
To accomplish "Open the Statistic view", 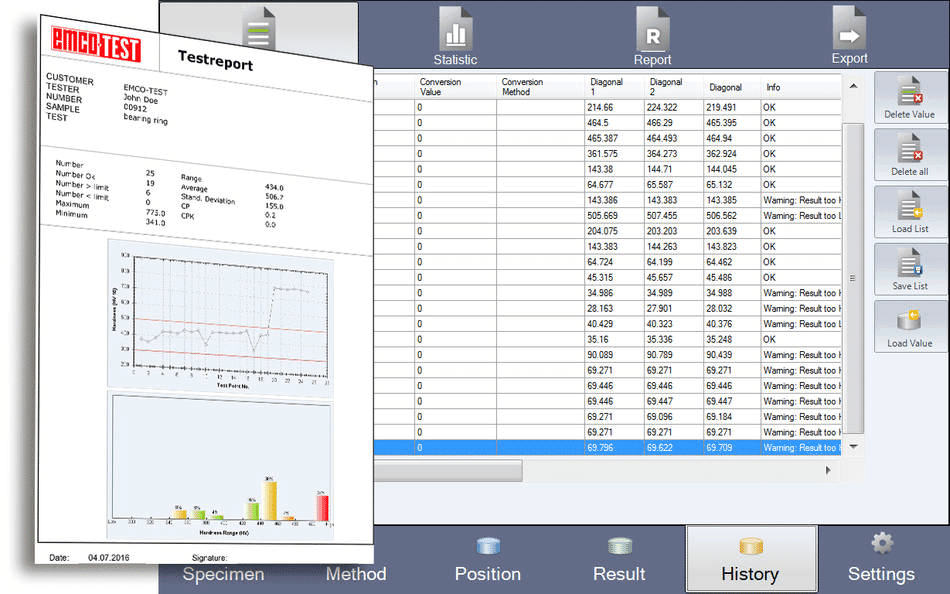I will click(455, 35).
